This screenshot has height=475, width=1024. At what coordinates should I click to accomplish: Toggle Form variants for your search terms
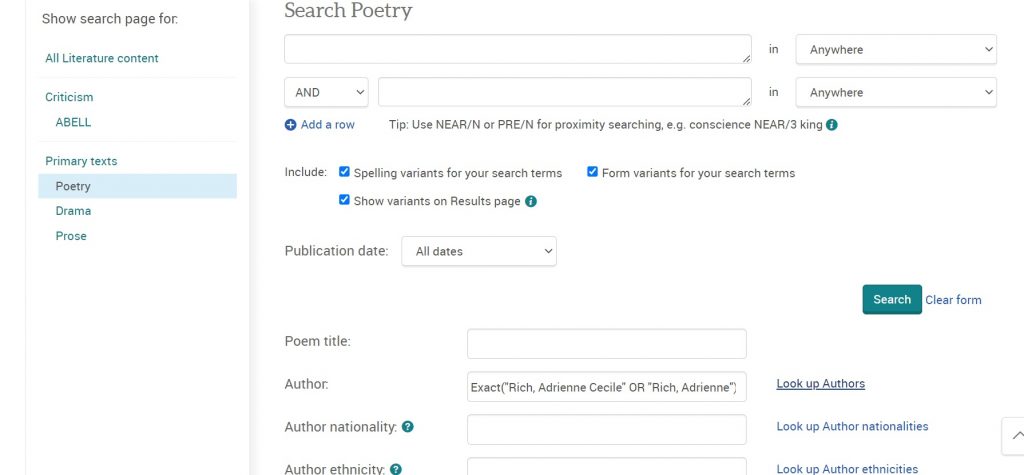tap(592, 172)
